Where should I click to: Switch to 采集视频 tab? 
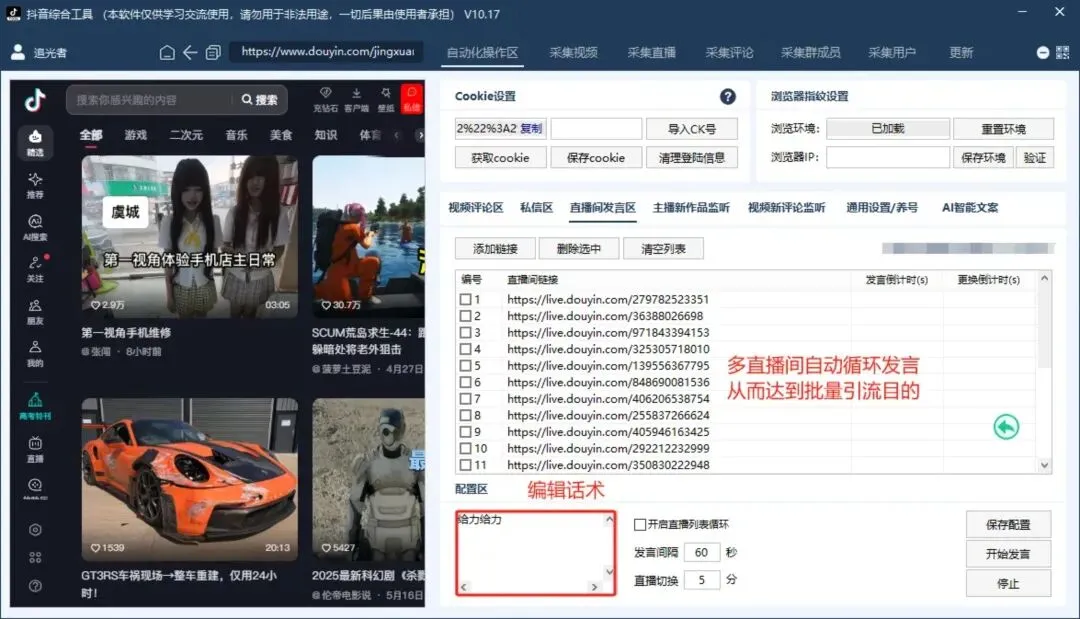click(x=573, y=53)
